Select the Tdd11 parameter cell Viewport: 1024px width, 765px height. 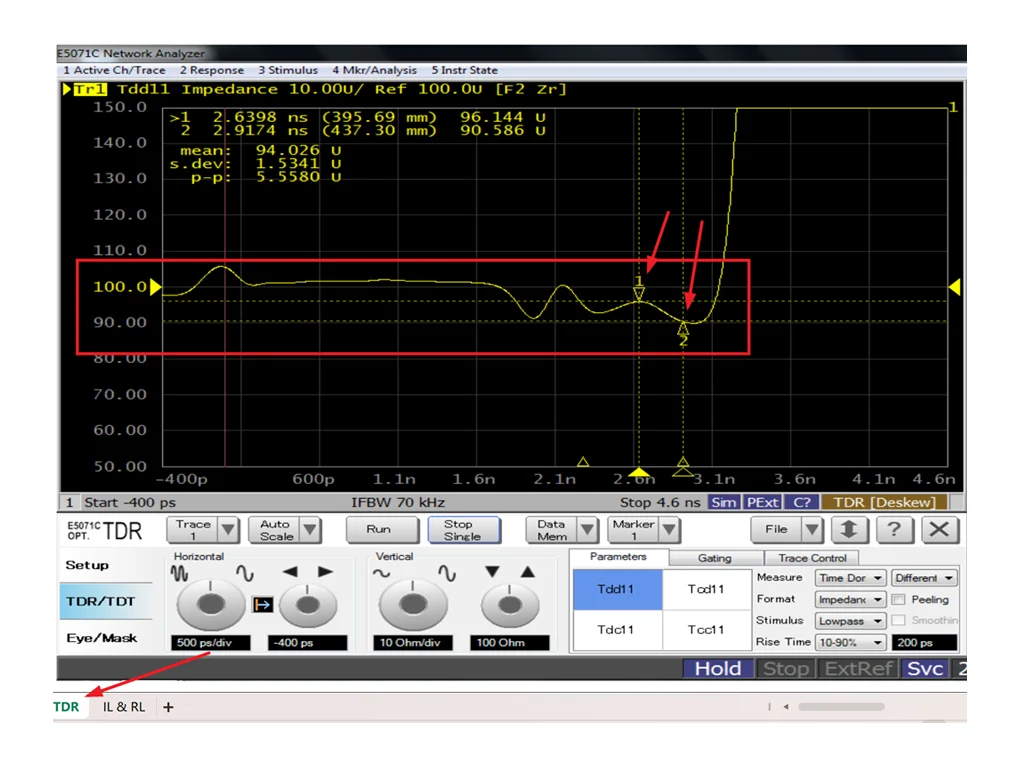pos(617,589)
